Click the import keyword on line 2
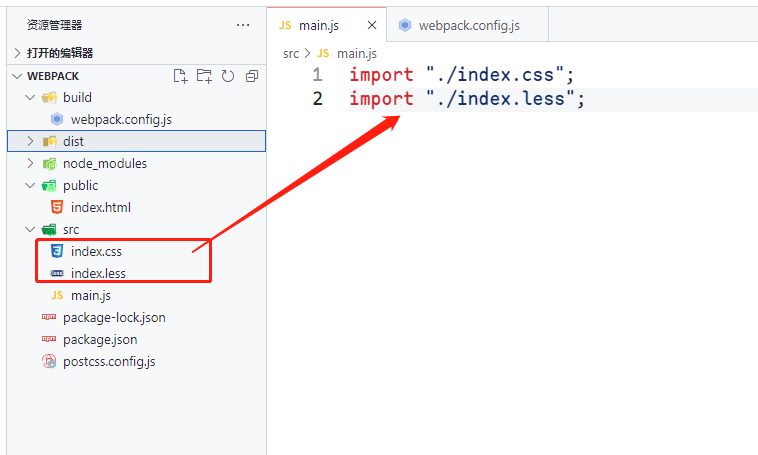This screenshot has width=758, height=455. [381, 99]
